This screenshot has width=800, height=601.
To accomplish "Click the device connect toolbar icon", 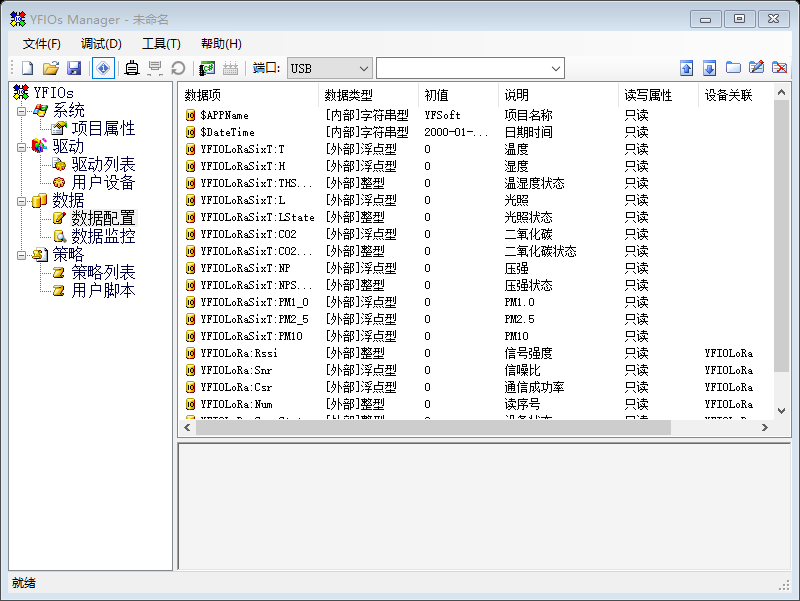I will [132, 68].
